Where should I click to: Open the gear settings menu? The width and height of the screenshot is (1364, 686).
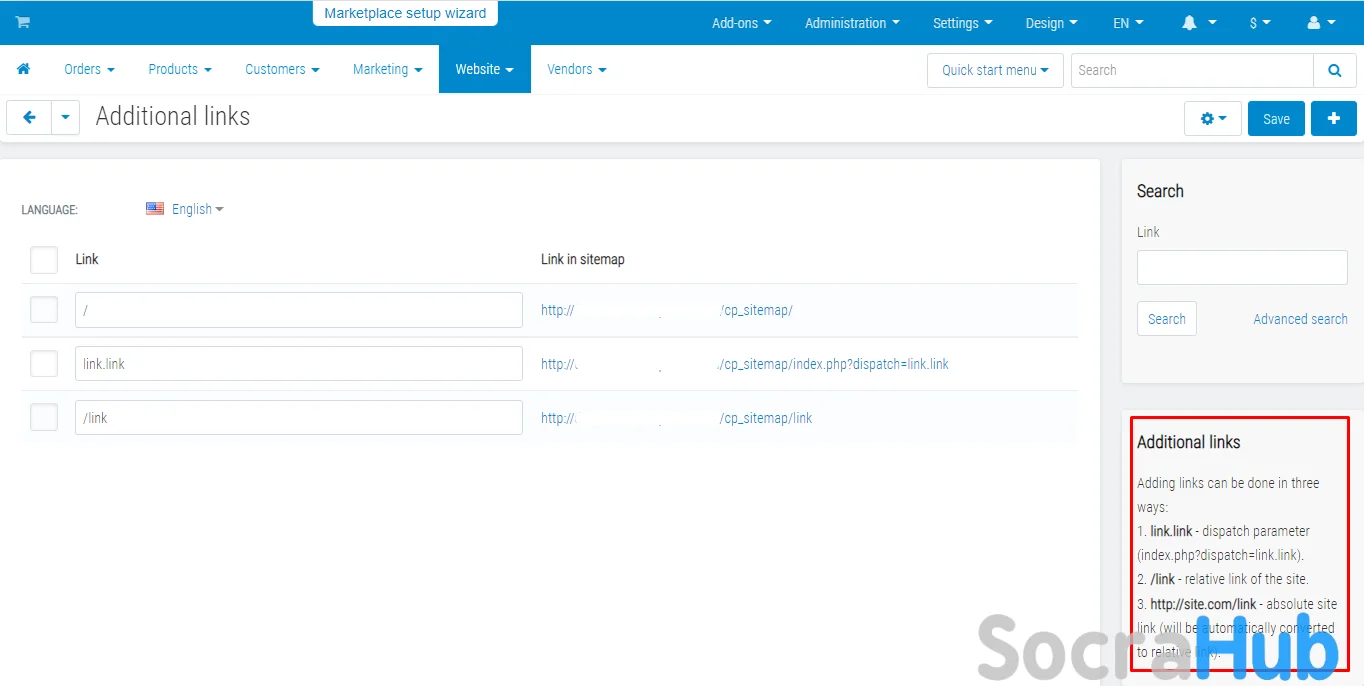[x=1212, y=118]
